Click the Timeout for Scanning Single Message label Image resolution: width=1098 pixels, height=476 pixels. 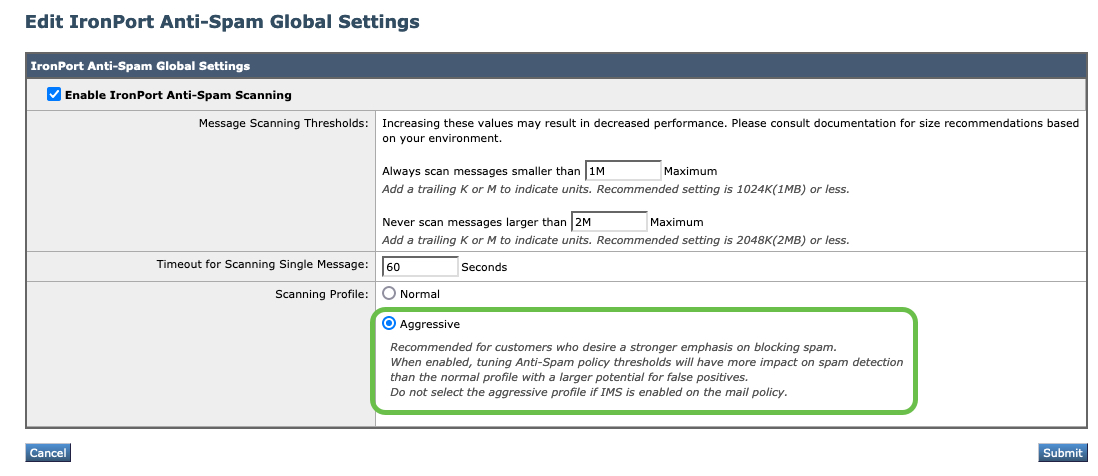pos(262,265)
